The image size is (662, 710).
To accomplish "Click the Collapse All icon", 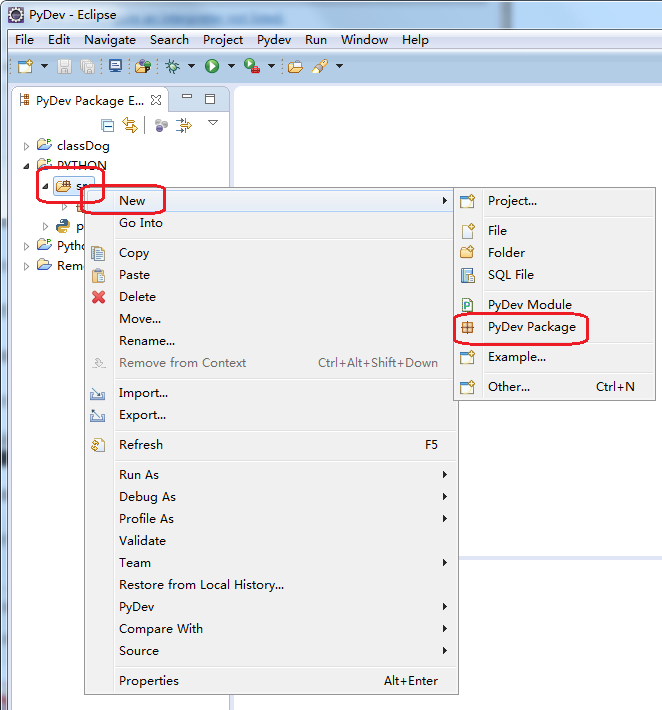I will (107, 125).
